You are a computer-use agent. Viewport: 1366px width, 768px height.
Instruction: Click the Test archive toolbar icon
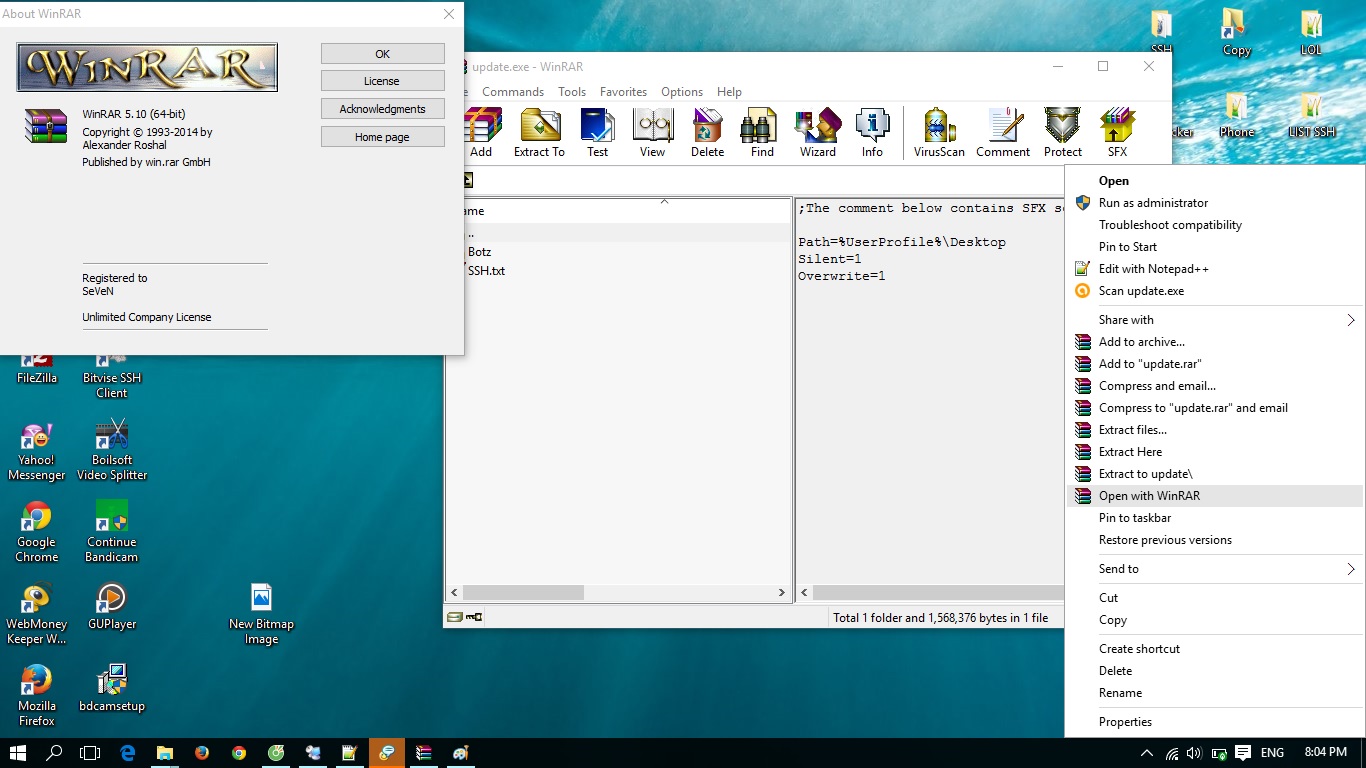click(x=597, y=133)
